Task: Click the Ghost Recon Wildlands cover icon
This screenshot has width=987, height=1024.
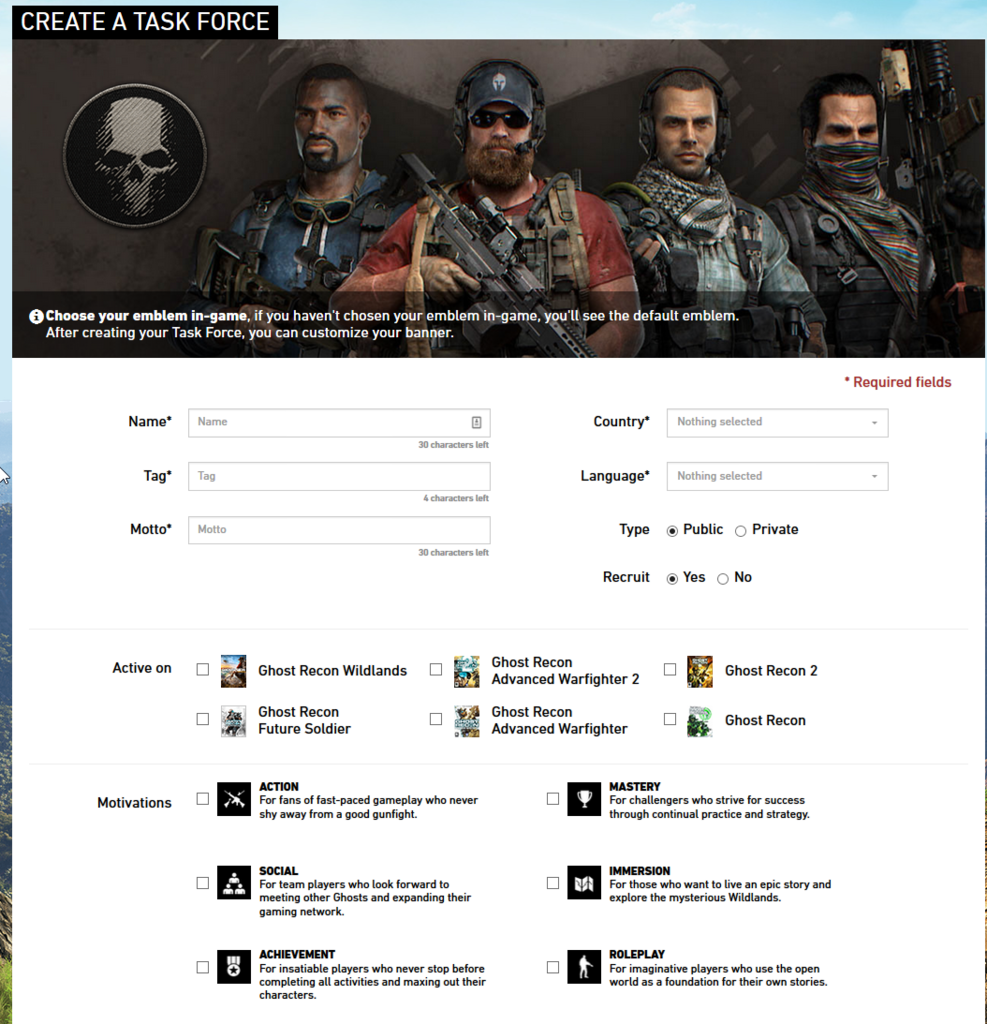Action: click(x=233, y=671)
